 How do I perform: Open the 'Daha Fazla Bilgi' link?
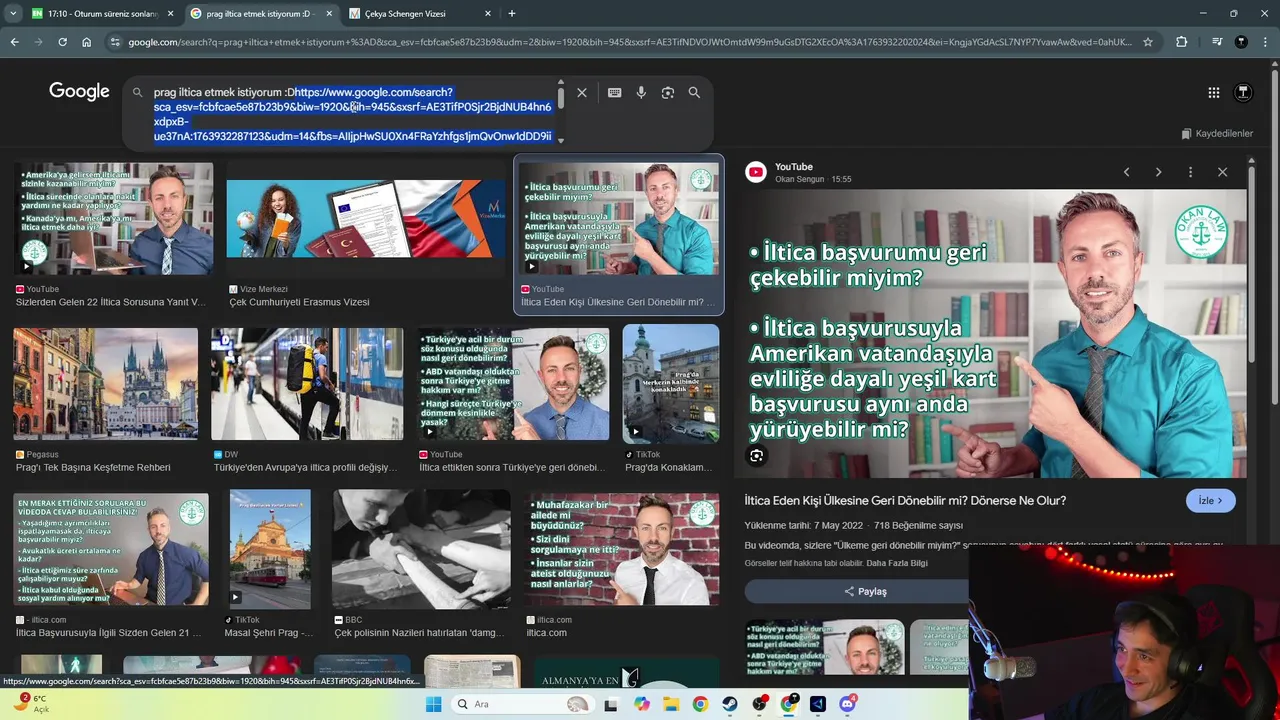[897, 563]
